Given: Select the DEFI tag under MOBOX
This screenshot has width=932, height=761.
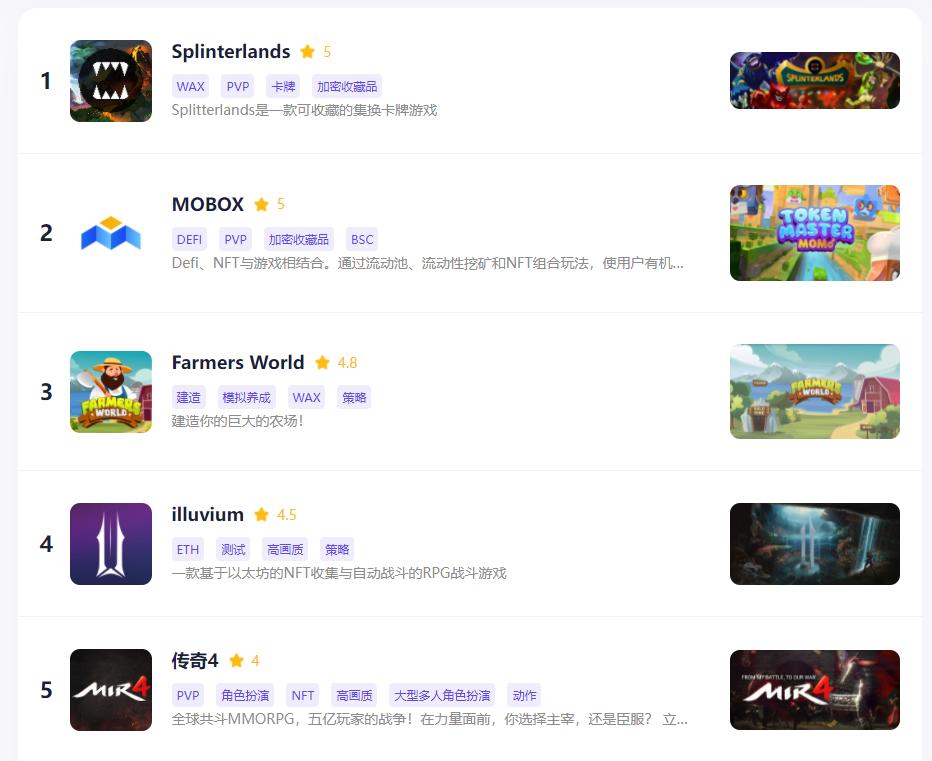Looking at the screenshot, I should click(189, 240).
